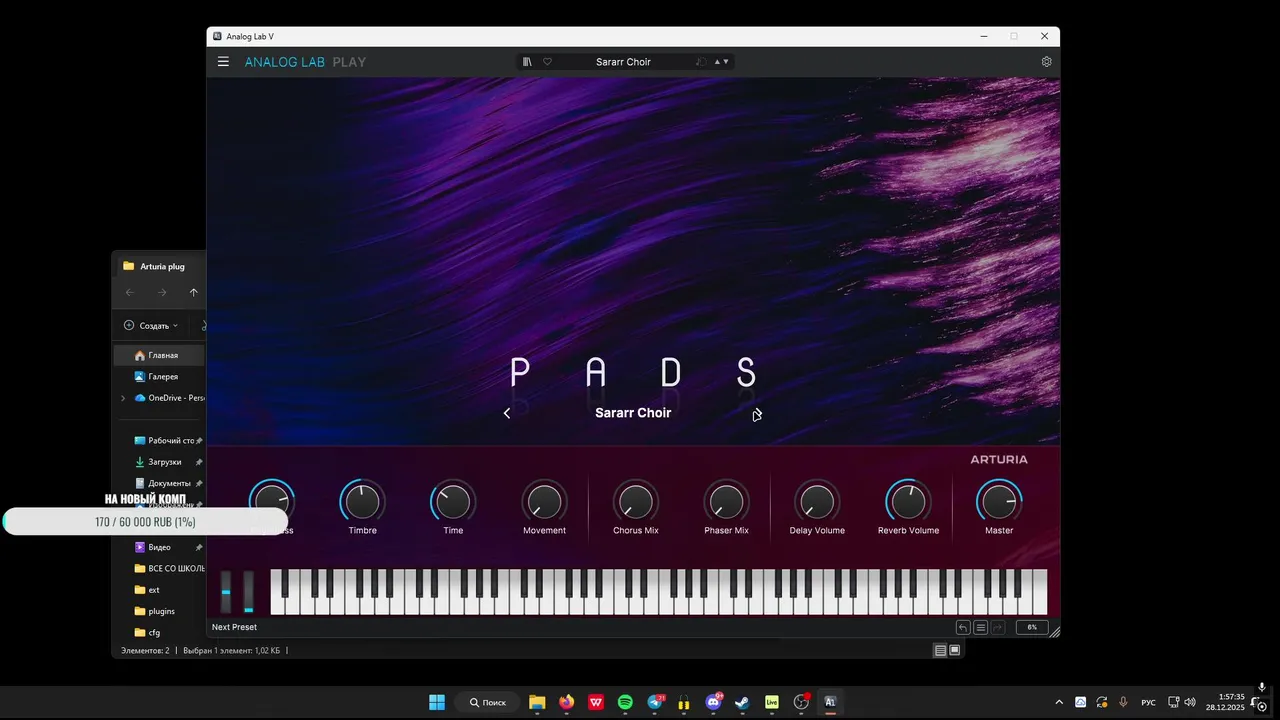This screenshot has width=1280, height=720.
Task: Click the Delay Volume knob
Action: point(817,502)
